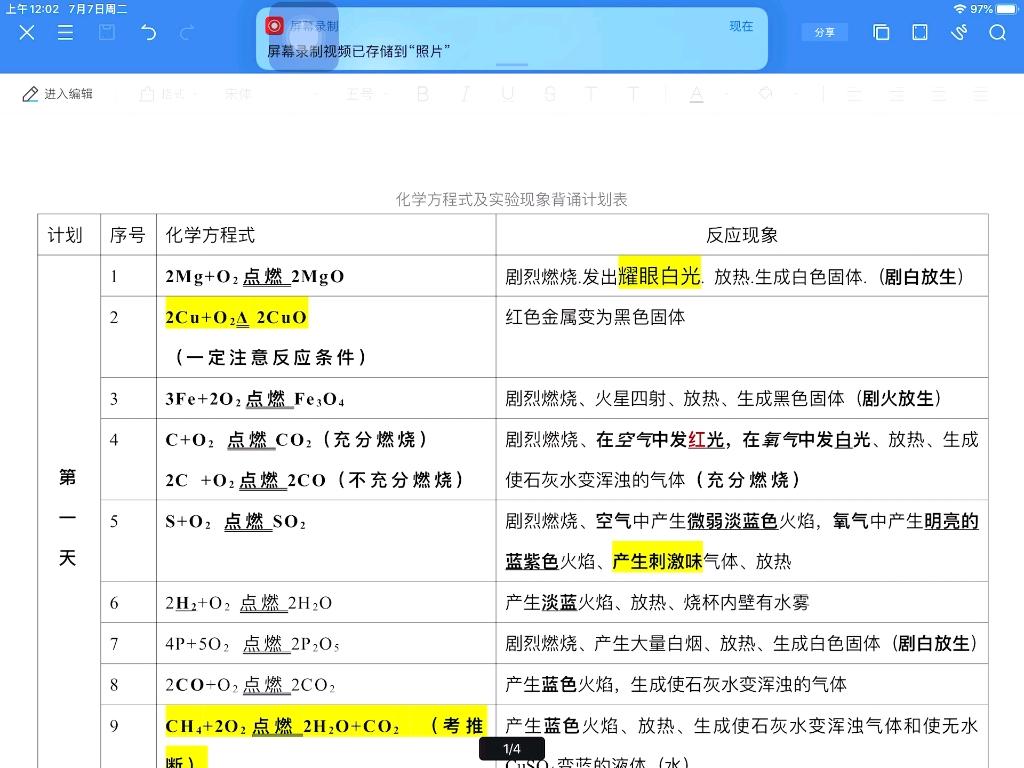Redo the last change
The height and width of the screenshot is (768, 1024).
pos(186,33)
